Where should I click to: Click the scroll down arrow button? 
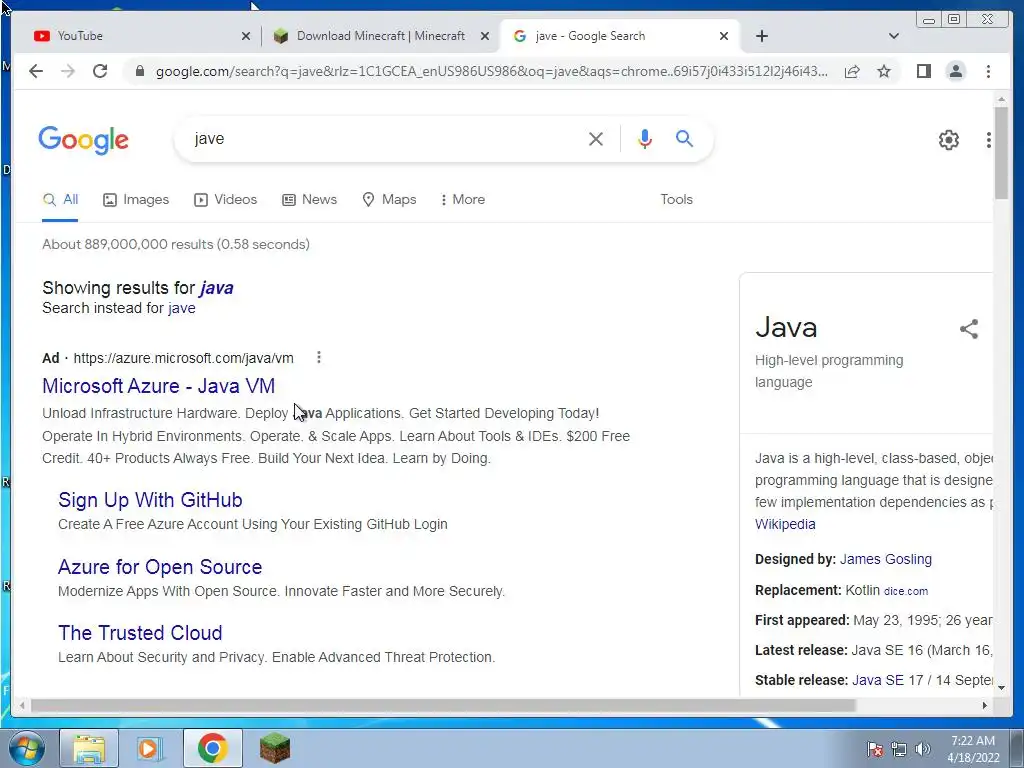point(1001,688)
